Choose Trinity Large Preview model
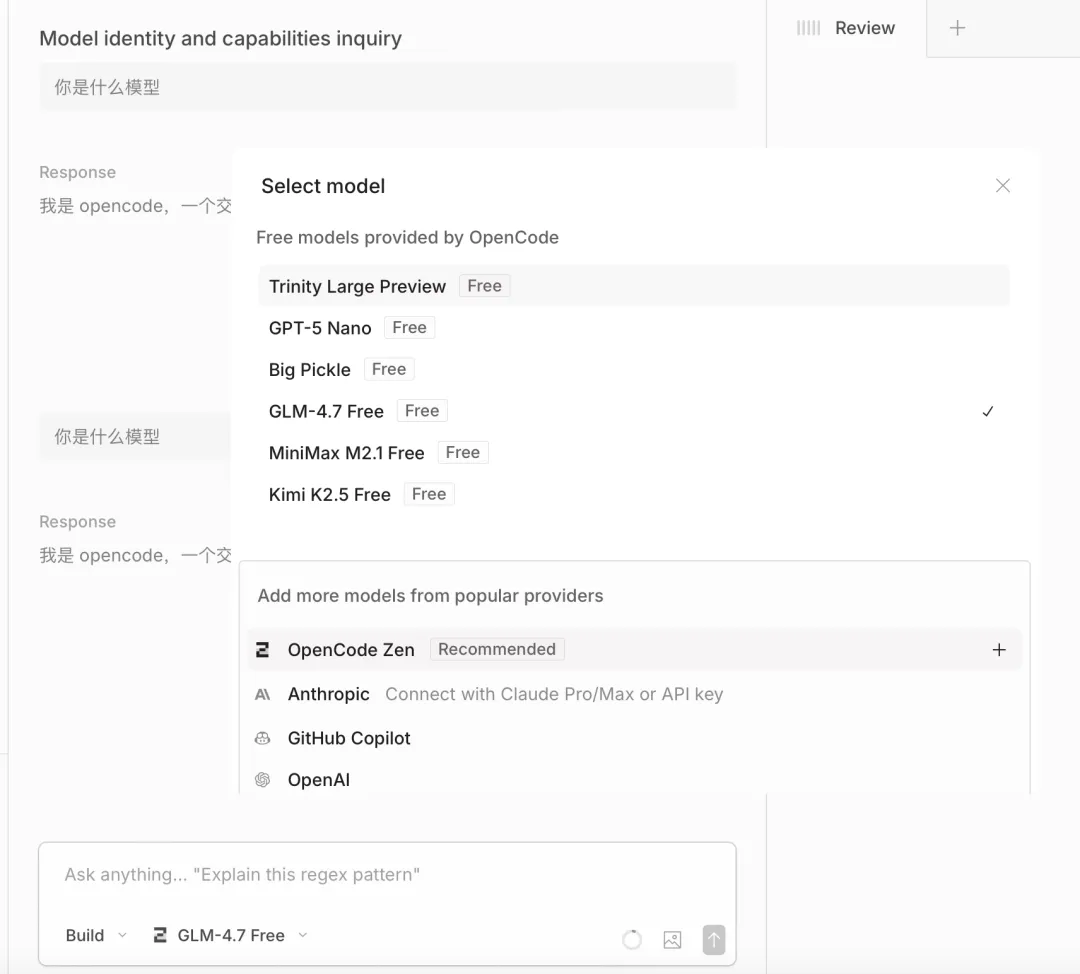The width and height of the screenshot is (1080, 974). (x=357, y=286)
